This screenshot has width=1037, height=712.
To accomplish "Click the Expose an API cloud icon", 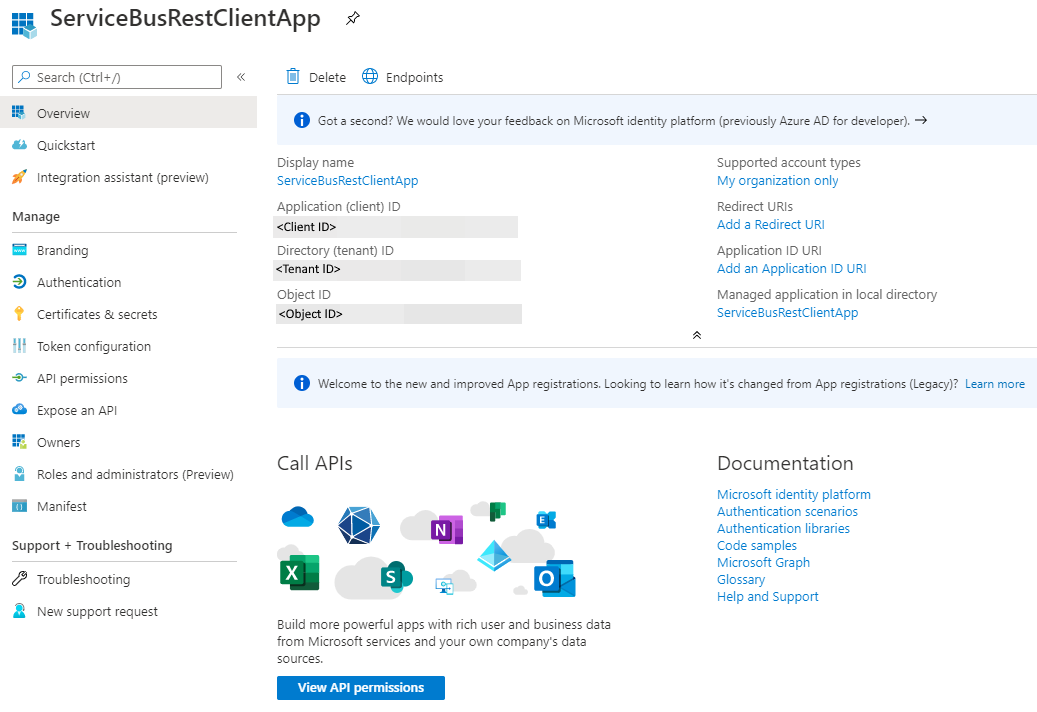I will click(20, 409).
